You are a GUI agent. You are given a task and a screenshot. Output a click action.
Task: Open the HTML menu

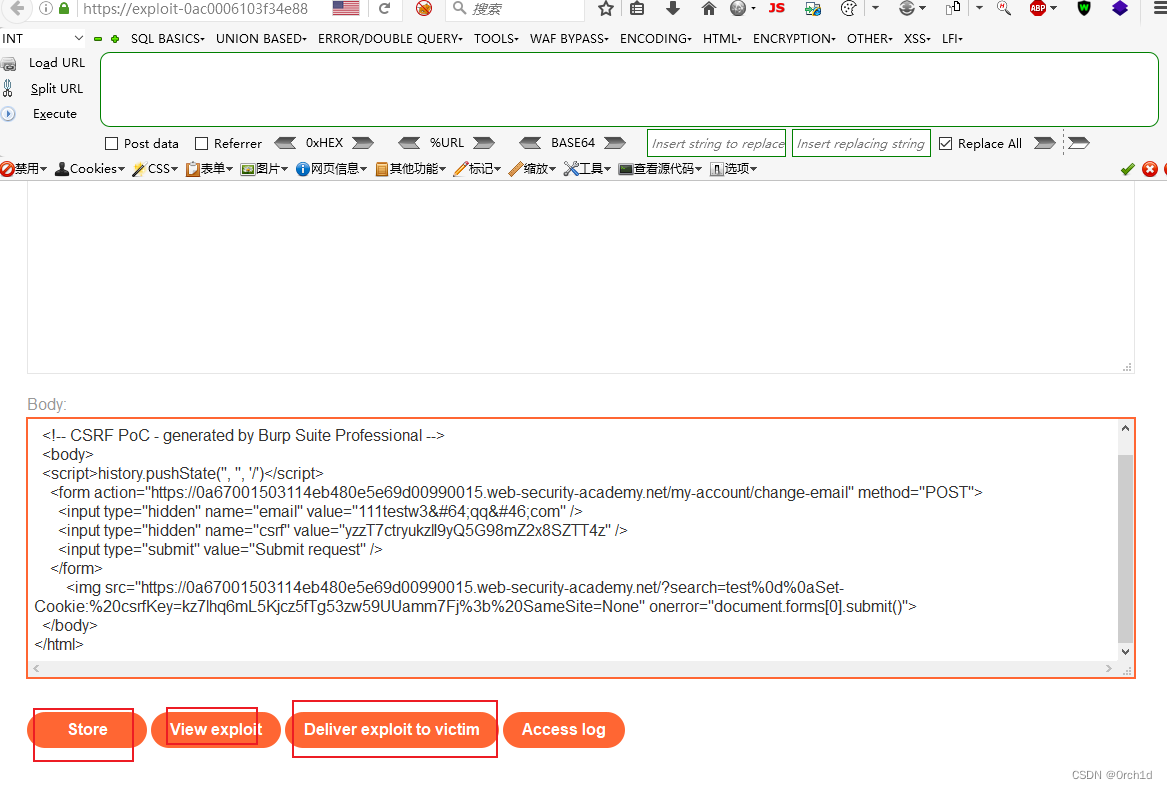point(722,39)
